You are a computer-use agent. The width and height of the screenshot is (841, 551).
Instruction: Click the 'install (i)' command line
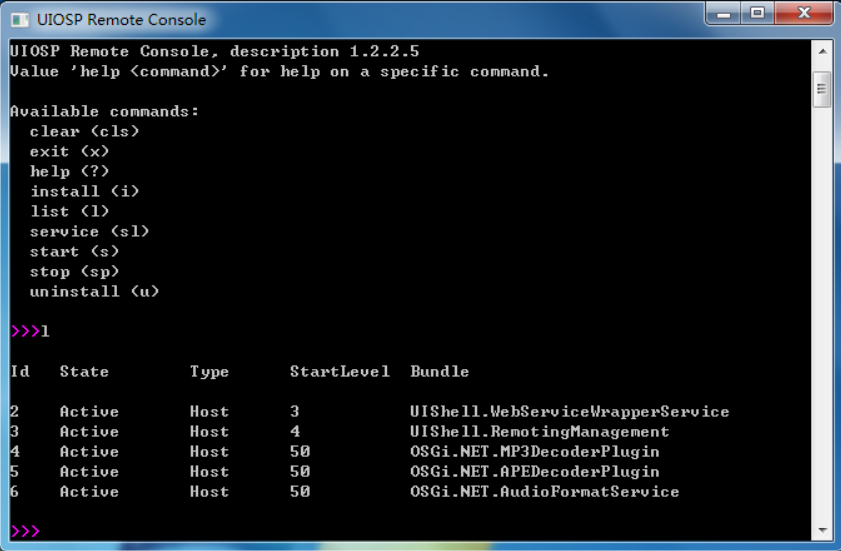[85, 192]
